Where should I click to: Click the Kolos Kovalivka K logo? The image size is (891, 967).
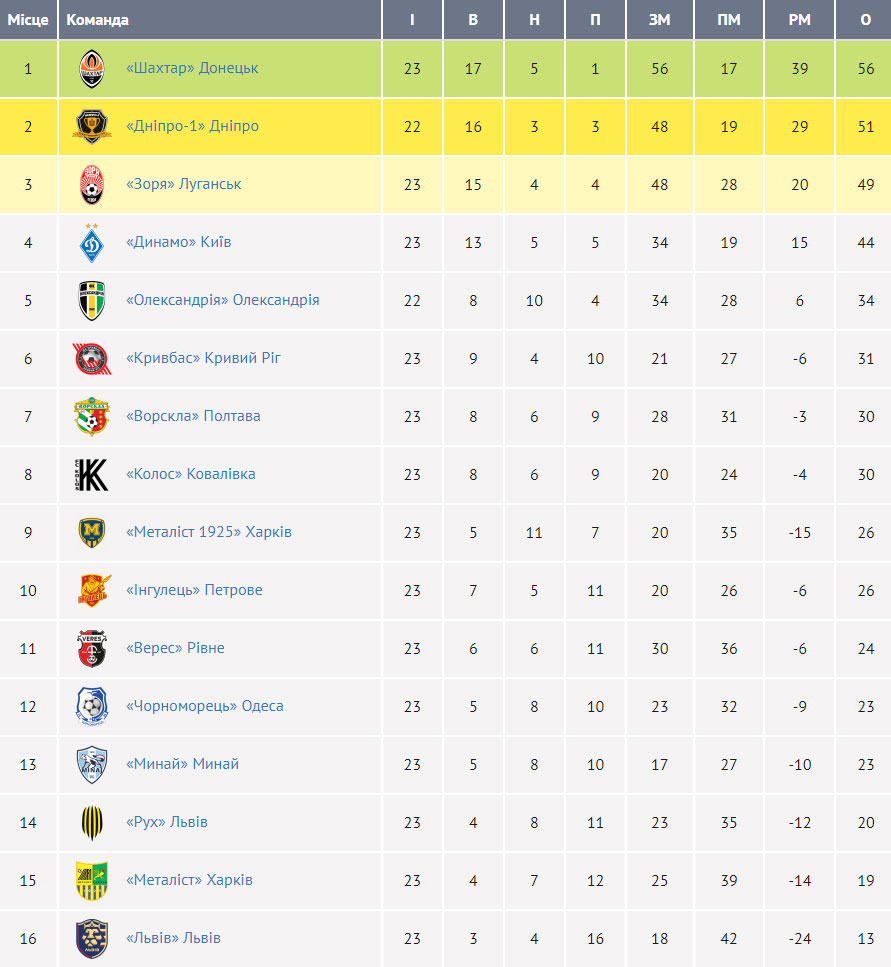(x=92, y=474)
